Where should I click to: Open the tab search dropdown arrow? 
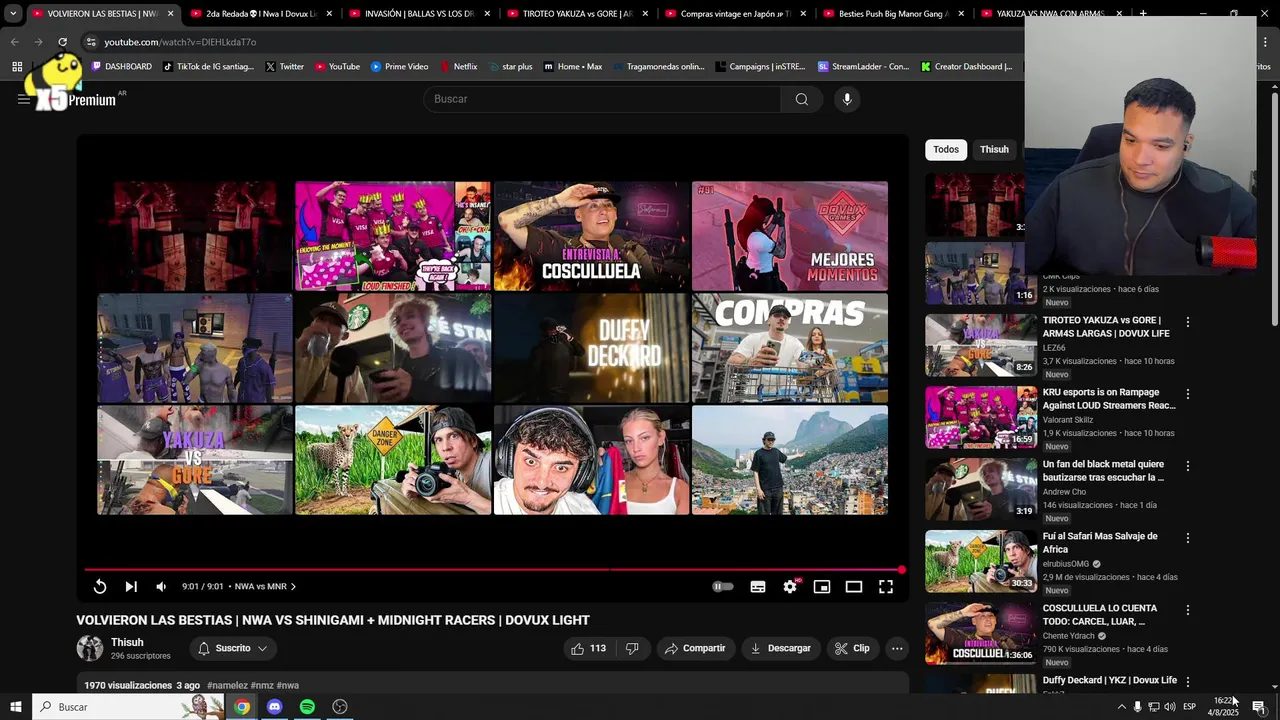pyautogui.click(x=13, y=14)
